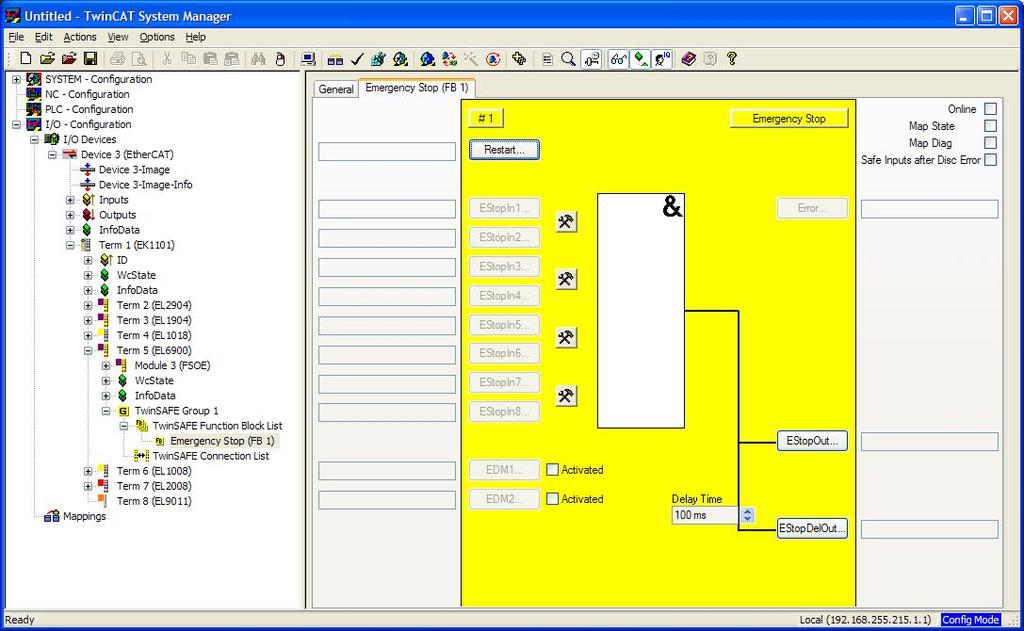This screenshot has width=1024, height=631.
Task: Collapse the I/O - Configuration tree node
Action: tap(16, 124)
